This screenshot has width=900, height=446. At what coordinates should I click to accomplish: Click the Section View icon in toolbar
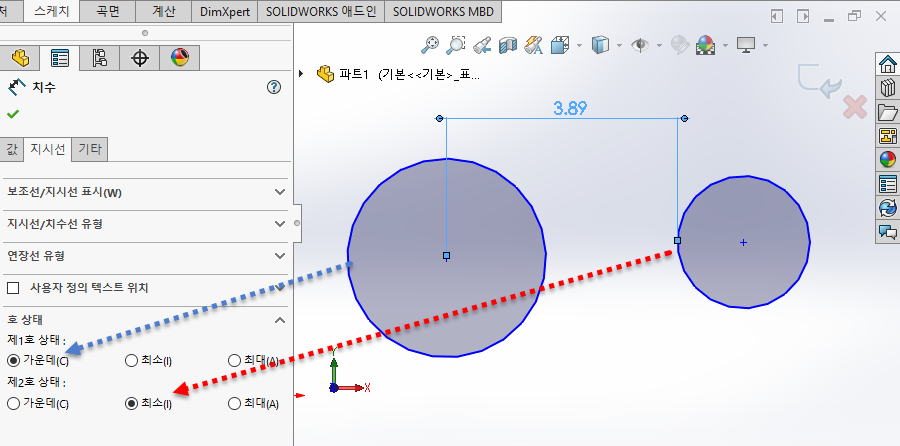[508, 44]
